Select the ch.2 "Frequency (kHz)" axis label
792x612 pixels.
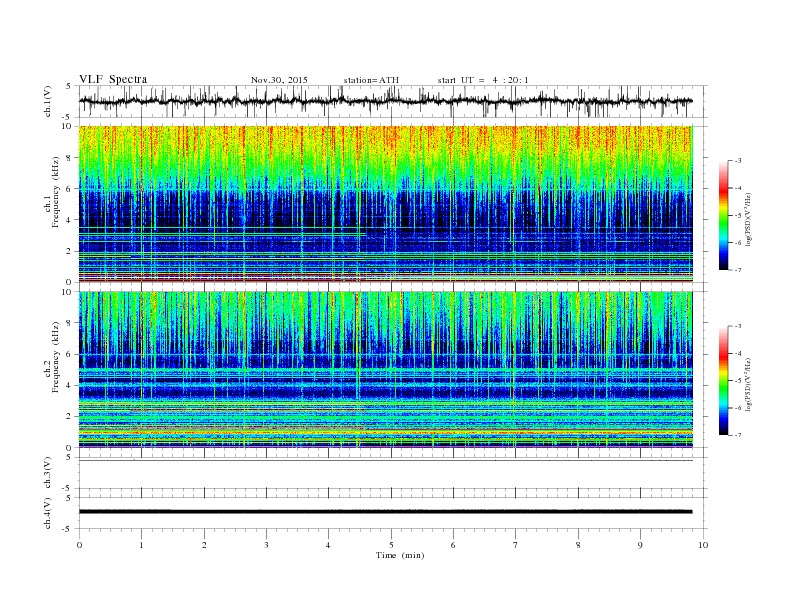[x=56, y=356]
